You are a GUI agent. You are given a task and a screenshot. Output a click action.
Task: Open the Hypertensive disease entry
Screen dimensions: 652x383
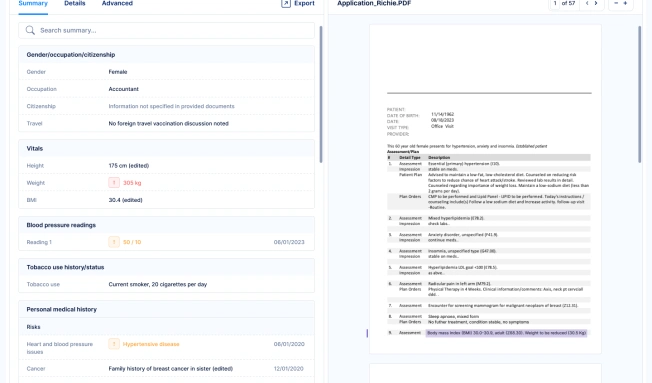tap(151, 344)
